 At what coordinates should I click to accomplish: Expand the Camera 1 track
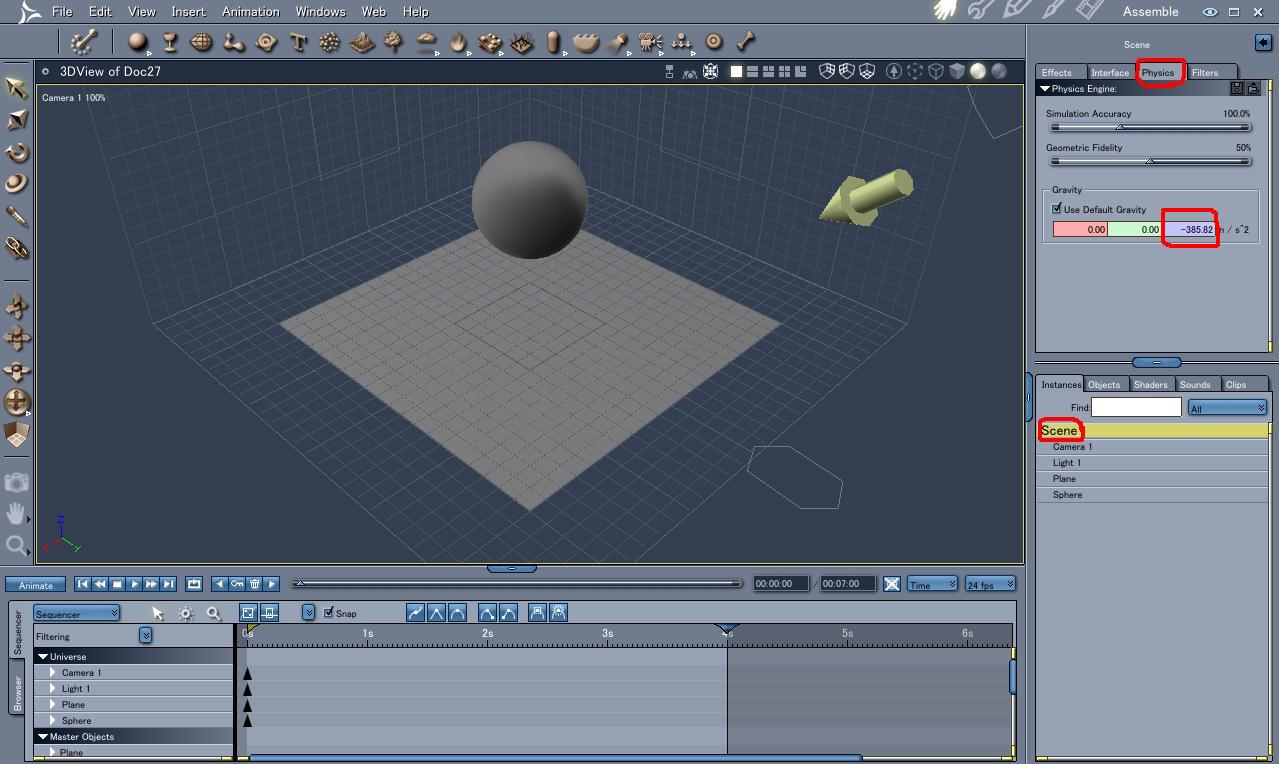click(53, 672)
